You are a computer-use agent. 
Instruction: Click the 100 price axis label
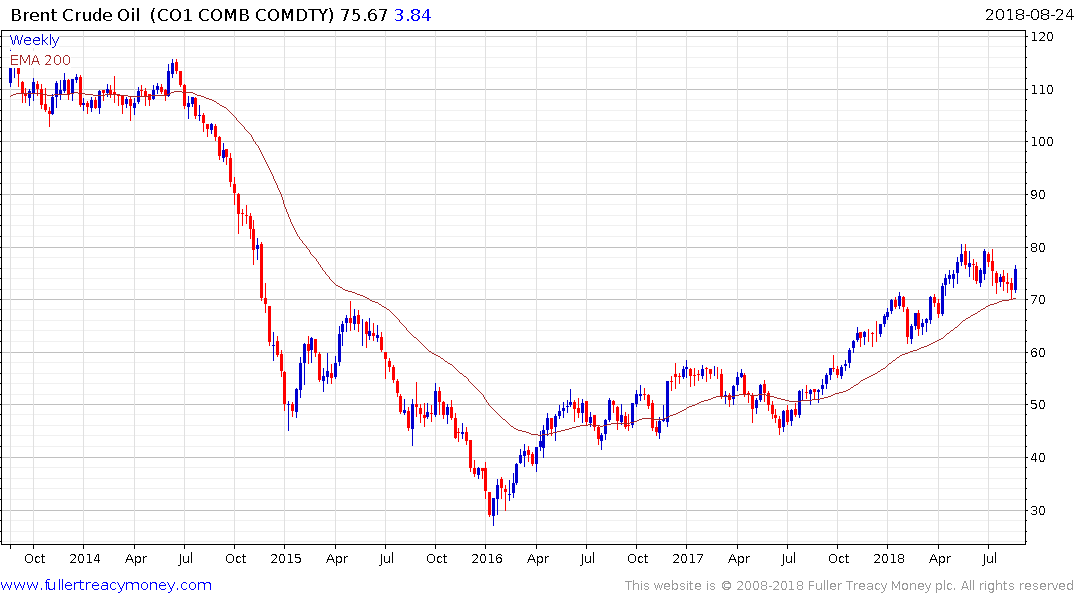(1042, 141)
